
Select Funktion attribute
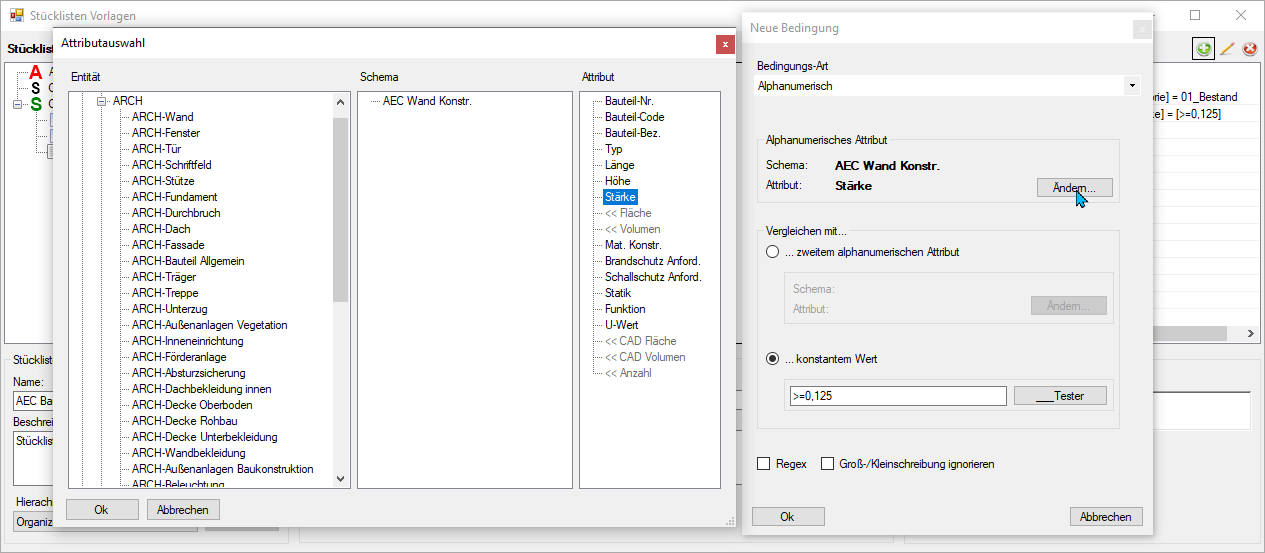(625, 309)
